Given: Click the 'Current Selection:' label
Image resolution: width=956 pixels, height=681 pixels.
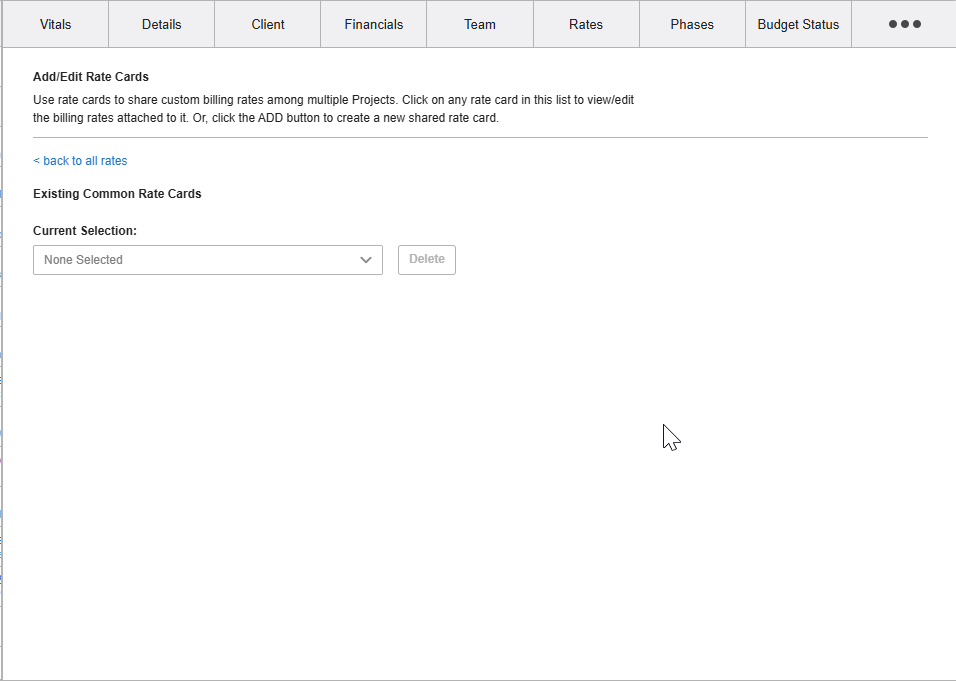Looking at the screenshot, I should pyautogui.click(x=85, y=231).
